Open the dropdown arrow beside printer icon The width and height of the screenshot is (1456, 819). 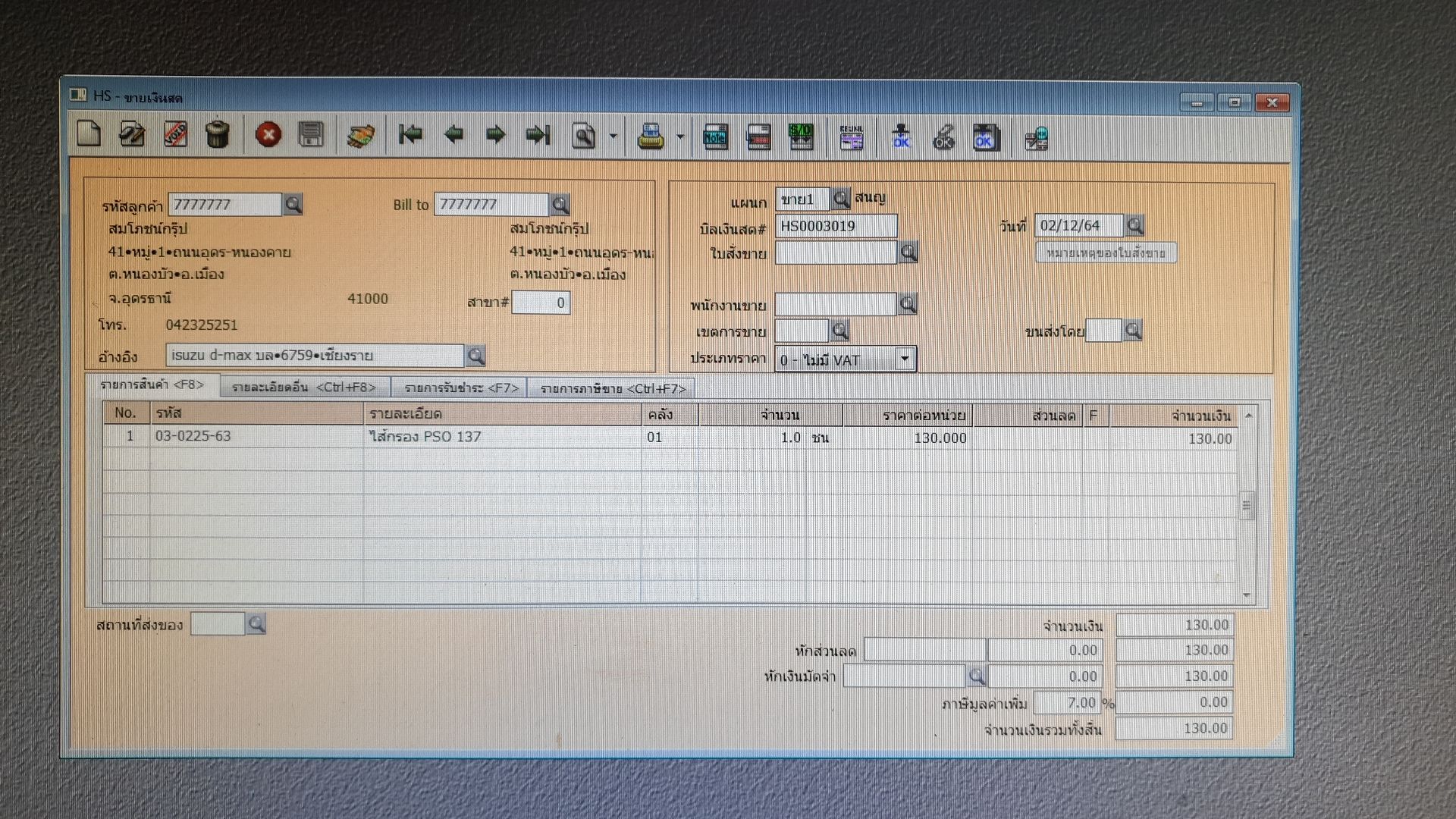point(679,137)
